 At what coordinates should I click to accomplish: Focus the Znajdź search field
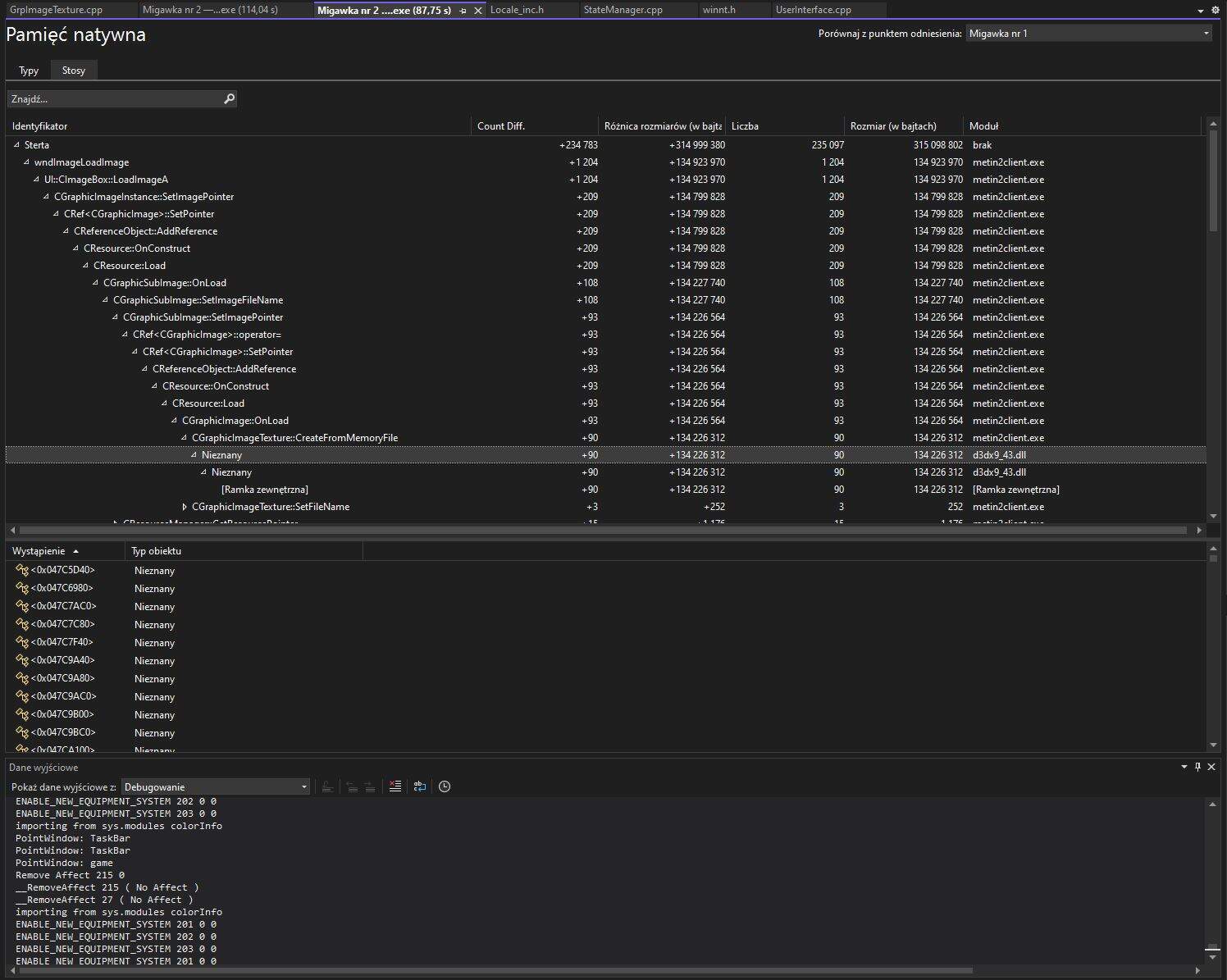tap(115, 99)
